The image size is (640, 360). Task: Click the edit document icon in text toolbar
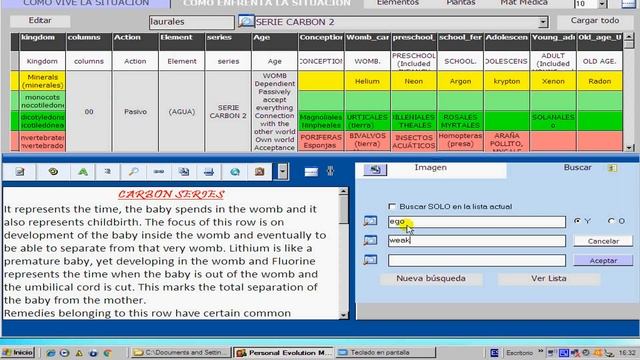(x=20, y=172)
